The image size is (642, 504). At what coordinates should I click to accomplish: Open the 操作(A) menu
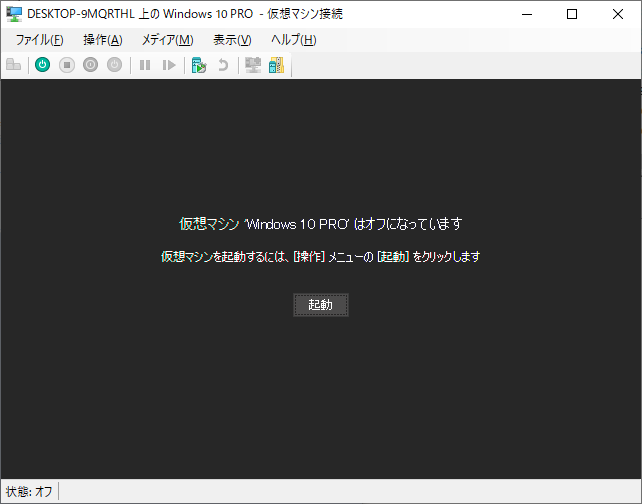pyautogui.click(x=103, y=40)
